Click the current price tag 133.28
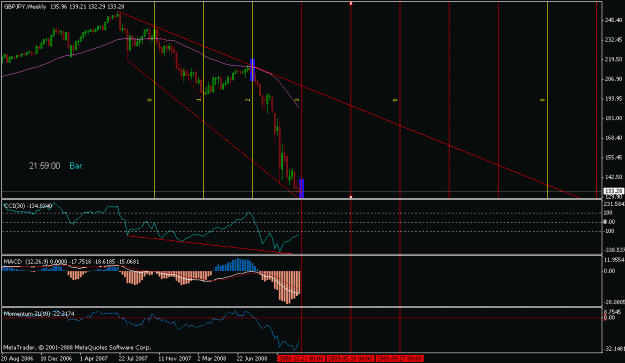 pyautogui.click(x=613, y=191)
